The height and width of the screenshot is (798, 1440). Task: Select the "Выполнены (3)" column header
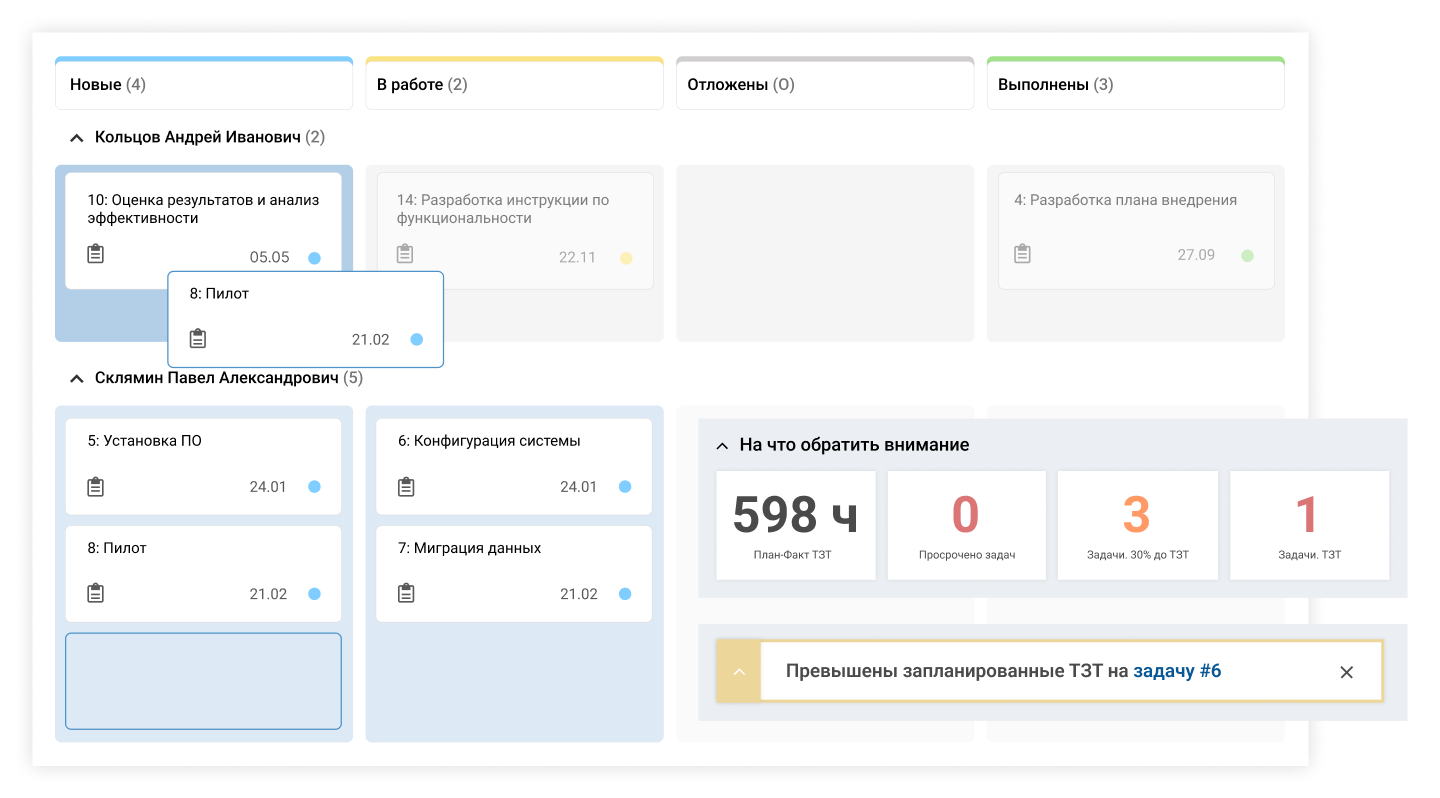[x=1135, y=84]
